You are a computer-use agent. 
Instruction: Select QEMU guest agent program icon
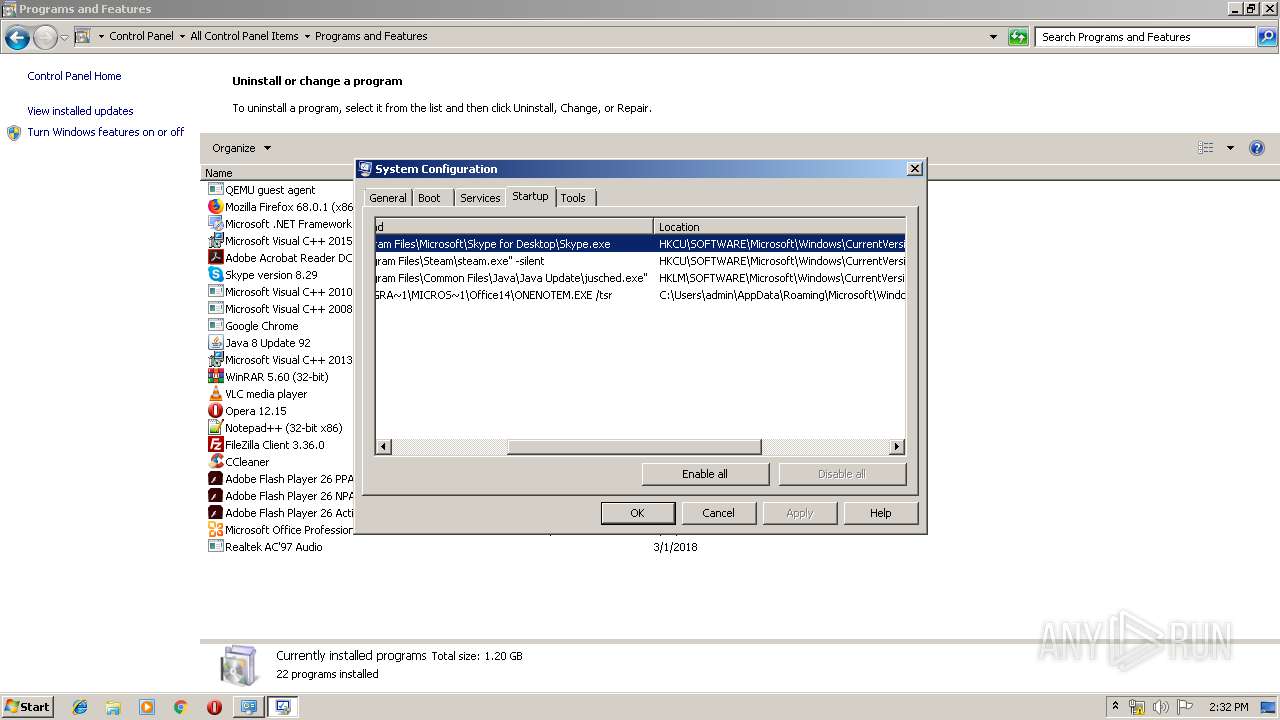point(215,189)
